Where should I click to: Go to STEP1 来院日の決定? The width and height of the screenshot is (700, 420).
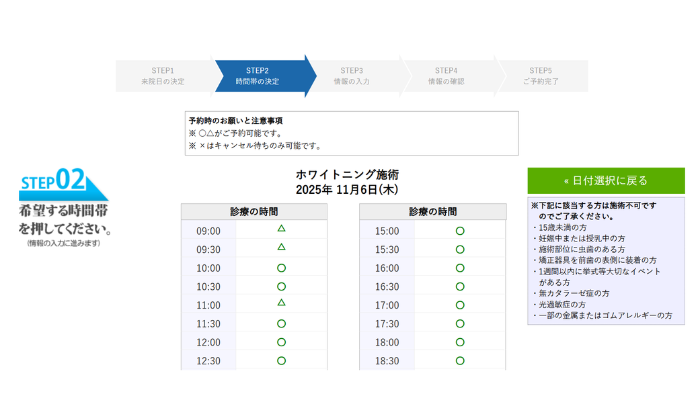click(163, 76)
